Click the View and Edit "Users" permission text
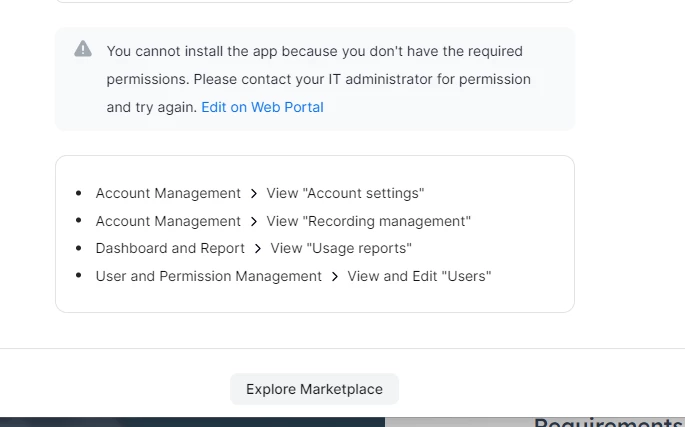The image size is (685, 427). [419, 276]
